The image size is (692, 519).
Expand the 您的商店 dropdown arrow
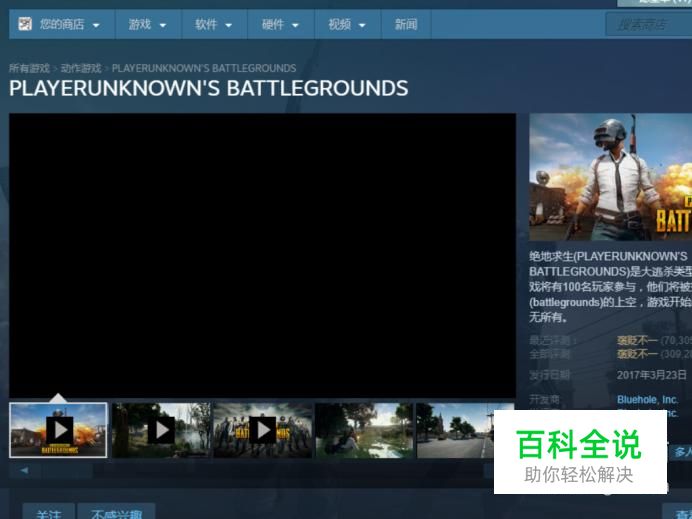click(96, 25)
